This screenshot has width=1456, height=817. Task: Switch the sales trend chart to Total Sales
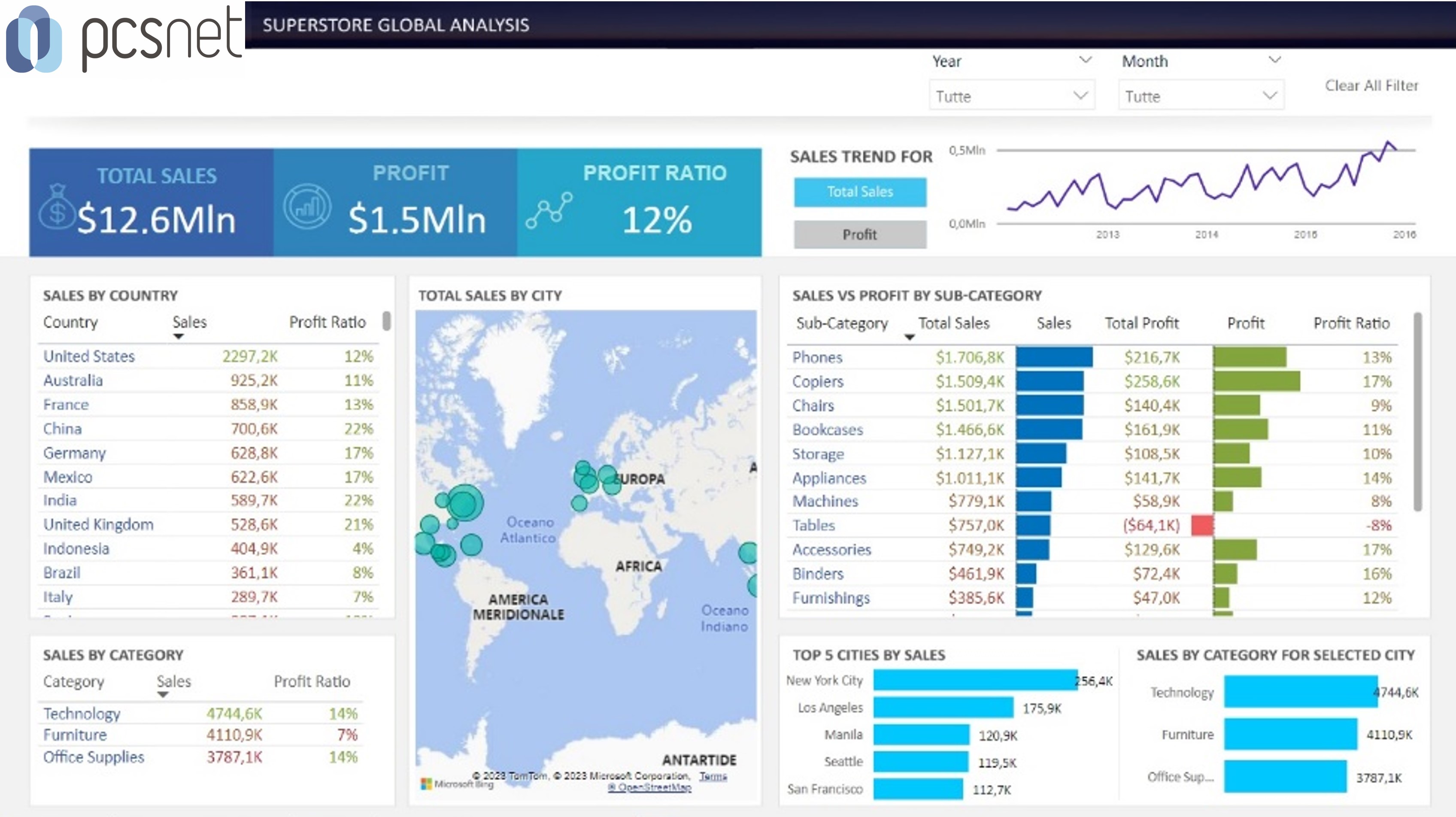coord(860,192)
